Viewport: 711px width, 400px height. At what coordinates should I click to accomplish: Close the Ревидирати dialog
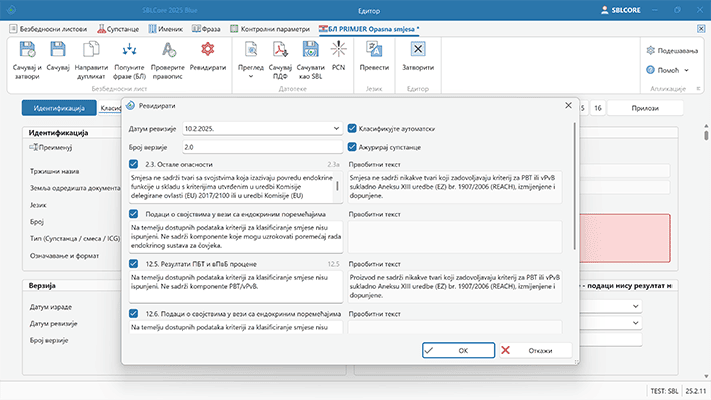(568, 105)
